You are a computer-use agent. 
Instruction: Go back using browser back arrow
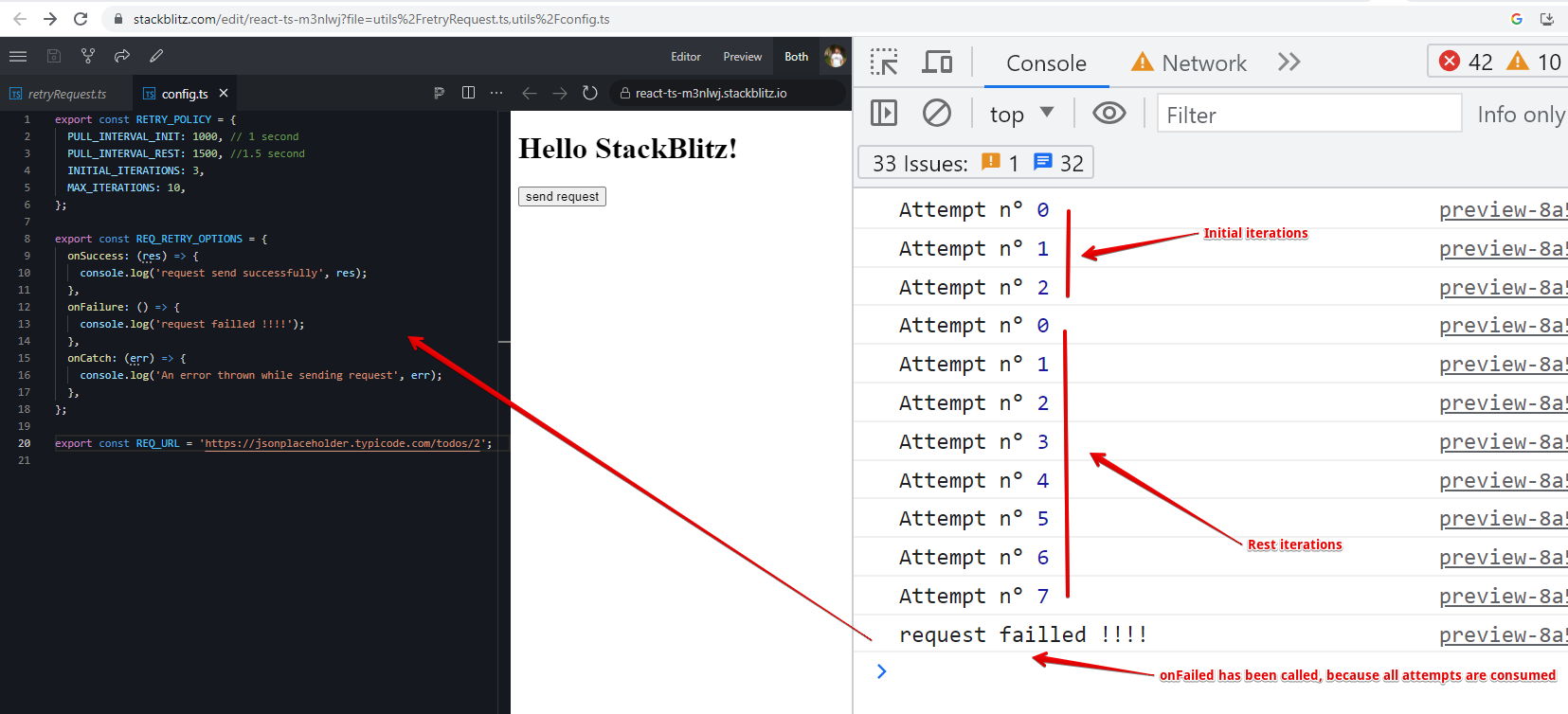pos(20,19)
